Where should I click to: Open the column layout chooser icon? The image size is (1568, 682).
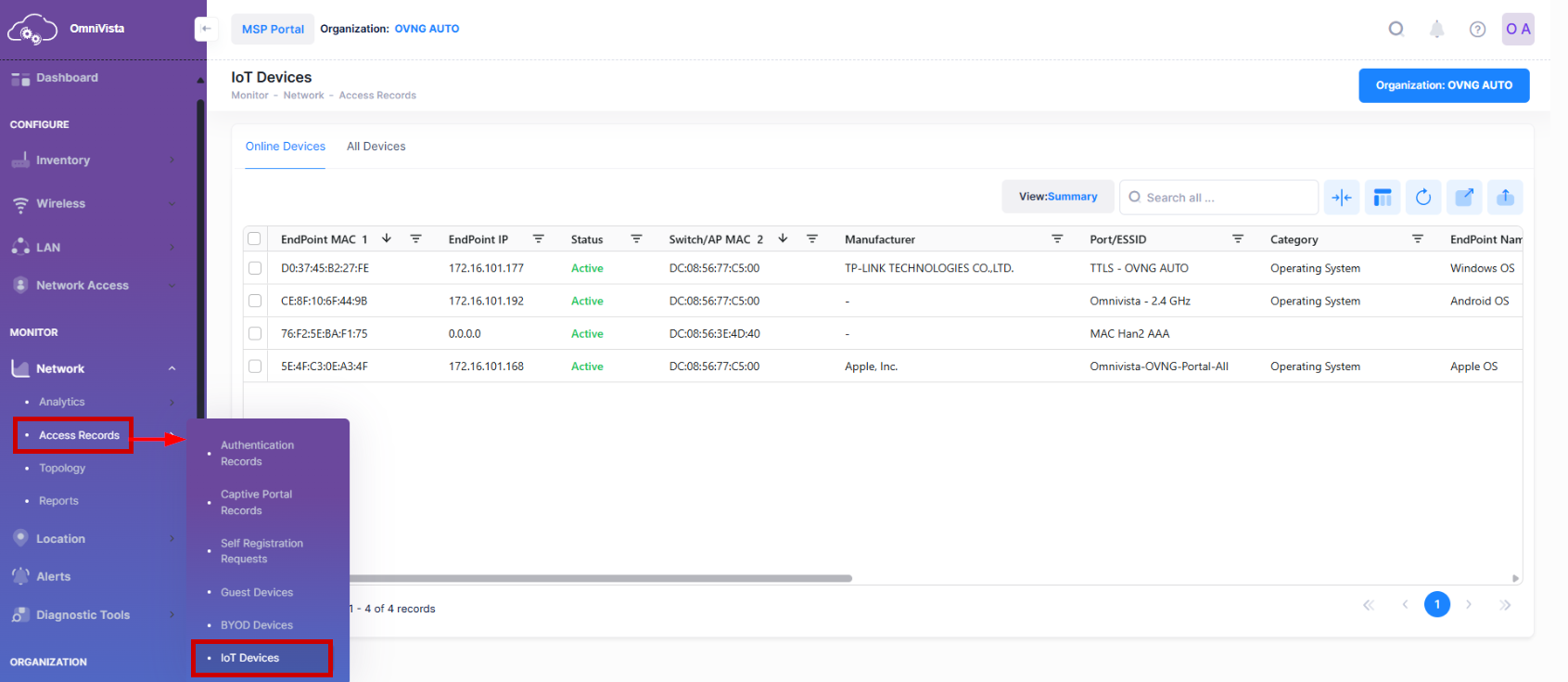1383,197
